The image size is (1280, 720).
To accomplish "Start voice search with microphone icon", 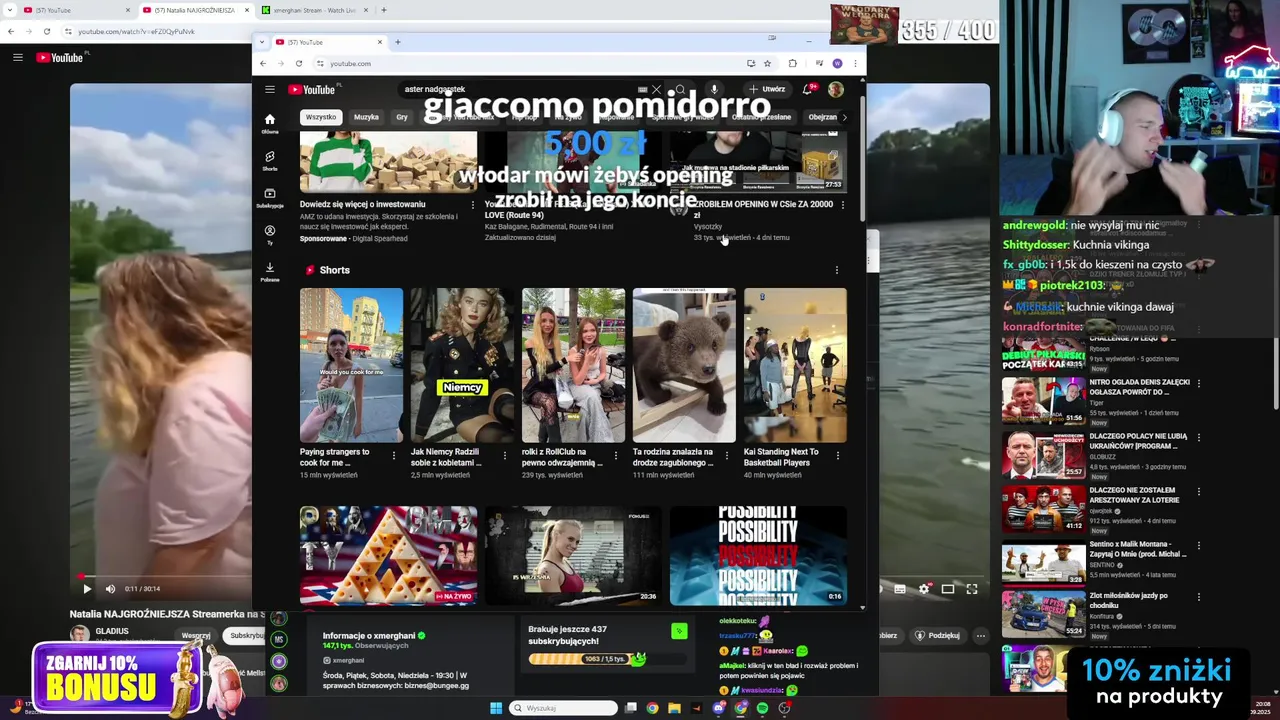I will (714, 90).
